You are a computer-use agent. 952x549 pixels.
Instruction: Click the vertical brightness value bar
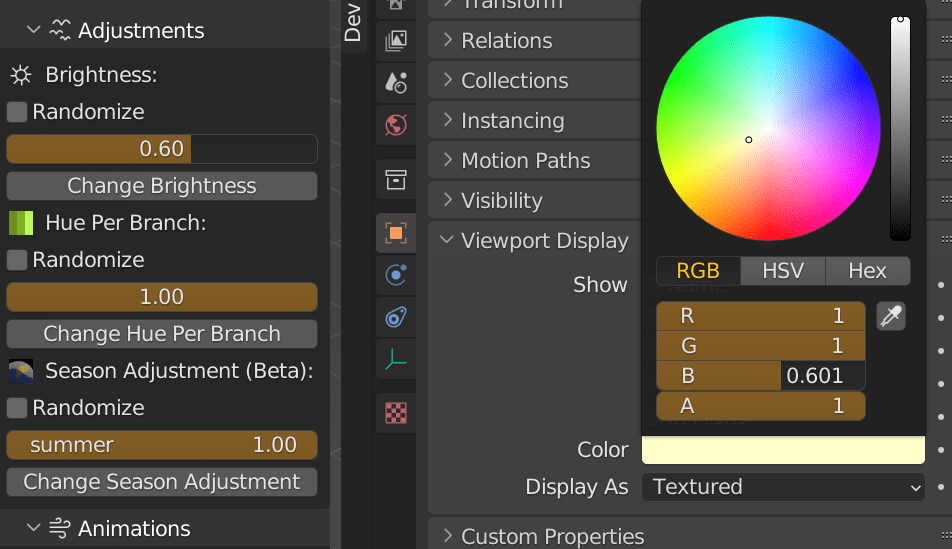900,129
